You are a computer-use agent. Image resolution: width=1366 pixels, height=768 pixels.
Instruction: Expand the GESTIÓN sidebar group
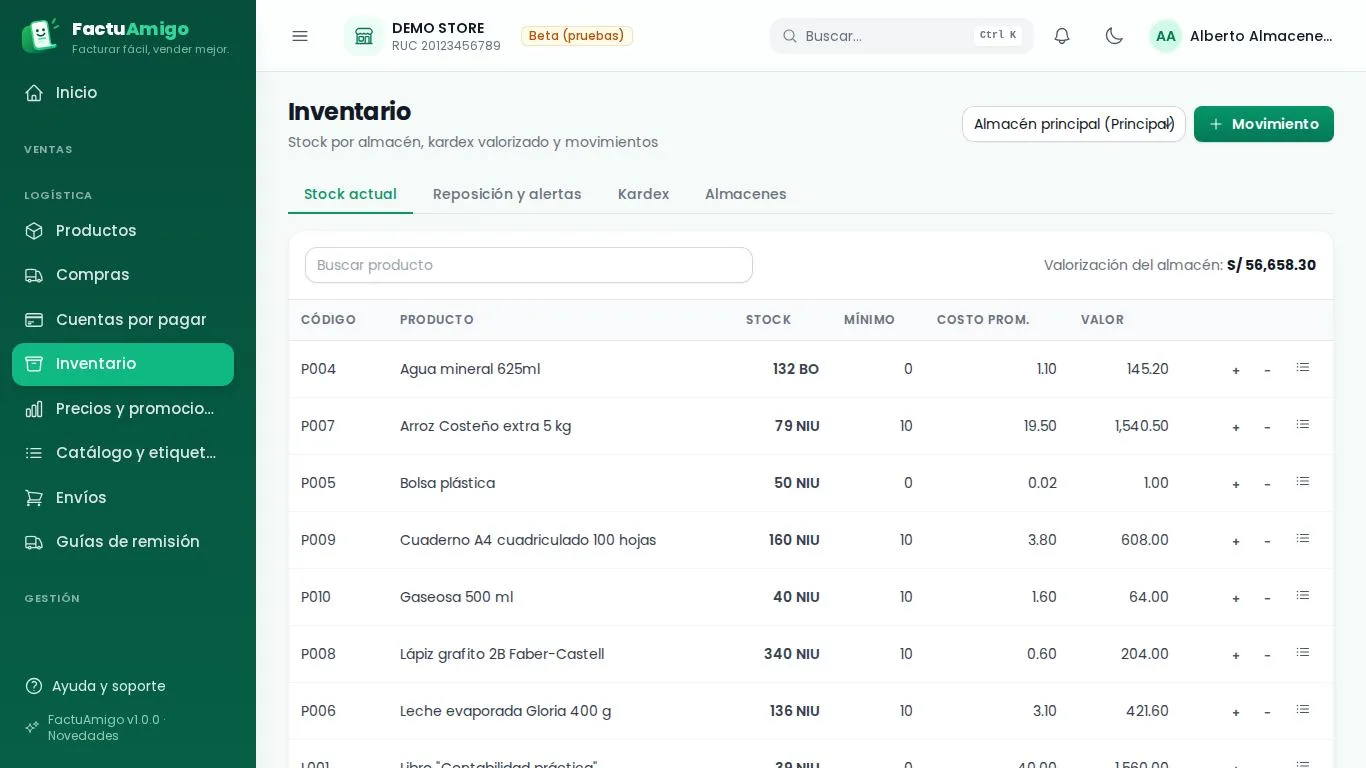[52, 599]
